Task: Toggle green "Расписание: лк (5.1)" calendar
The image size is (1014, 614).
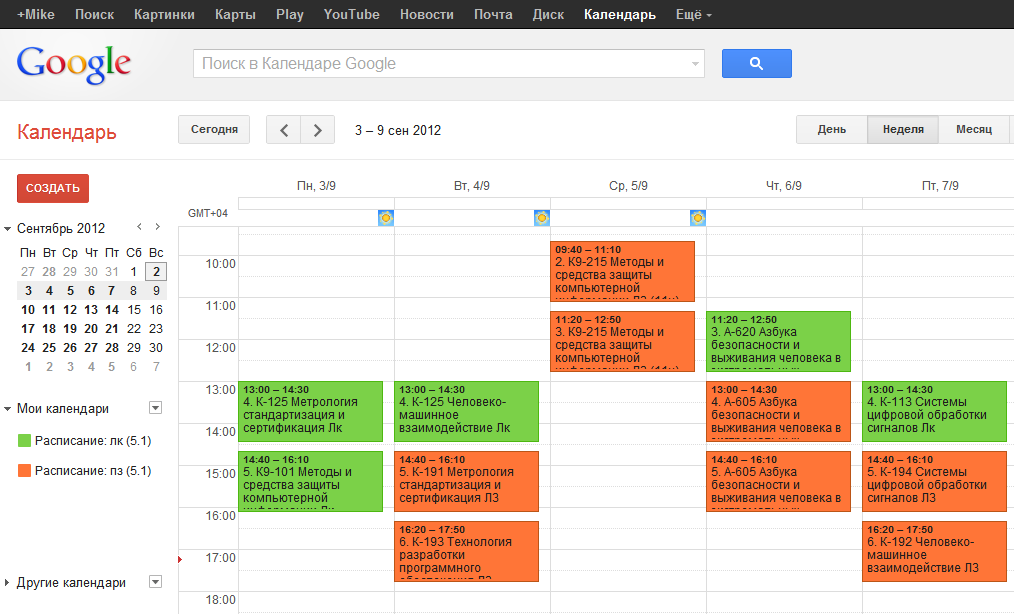Action: [25, 441]
